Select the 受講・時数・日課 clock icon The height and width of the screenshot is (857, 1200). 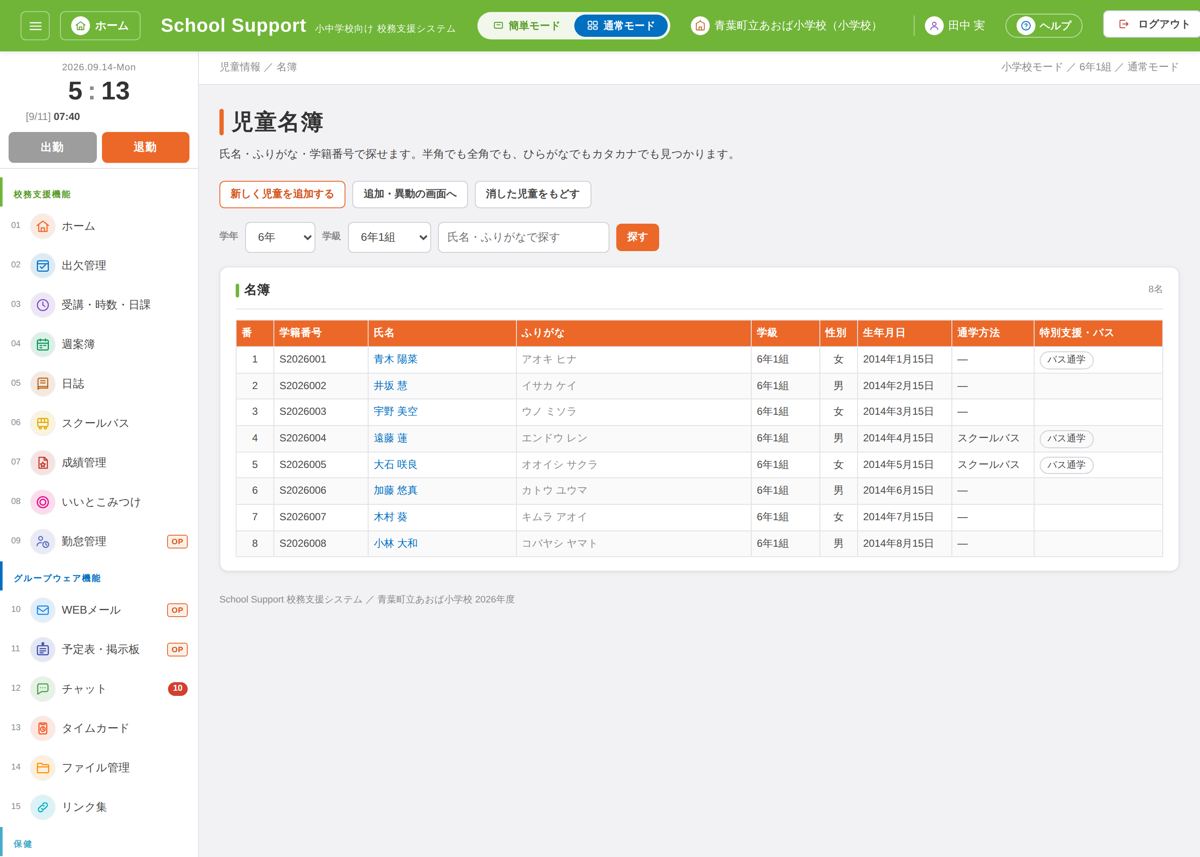43,305
